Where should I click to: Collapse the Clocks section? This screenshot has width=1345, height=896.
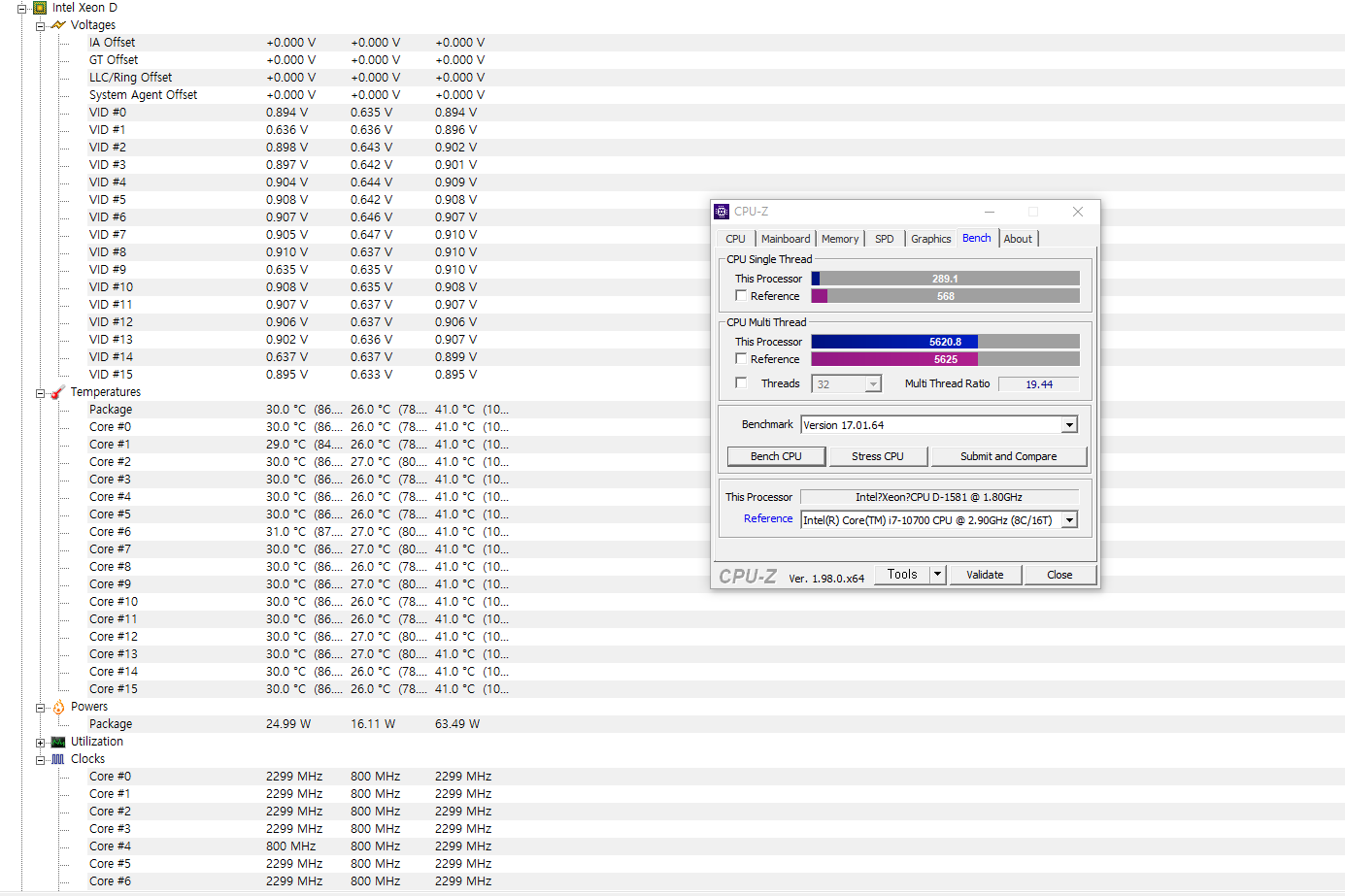click(41, 759)
